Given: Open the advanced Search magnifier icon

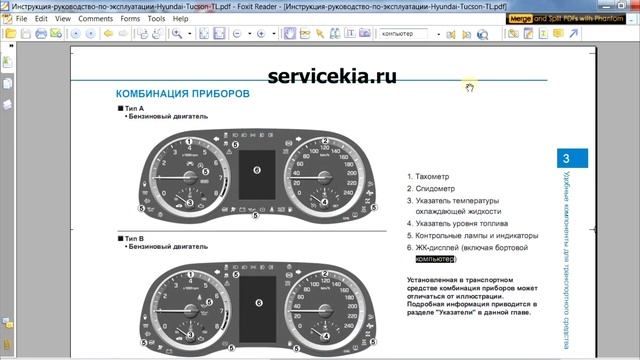Looking at the screenshot, I should (482, 34).
